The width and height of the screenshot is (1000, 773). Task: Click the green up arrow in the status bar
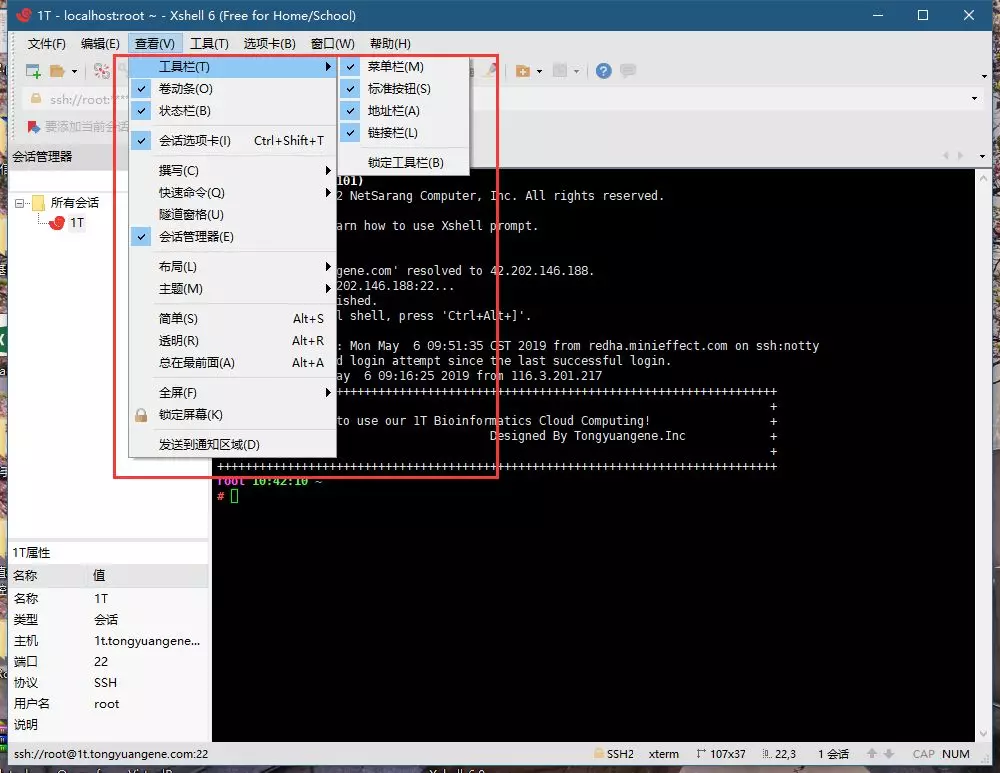point(871,753)
